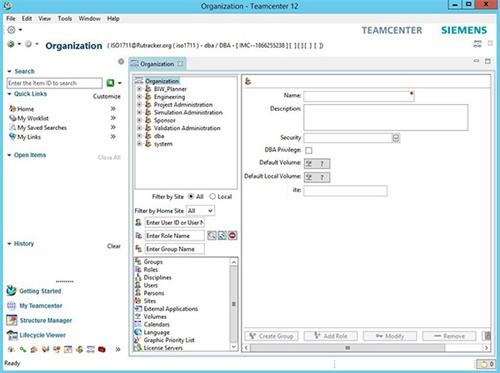Enable the DBA Privilege checkbox
The height and width of the screenshot is (373, 500).
309,150
